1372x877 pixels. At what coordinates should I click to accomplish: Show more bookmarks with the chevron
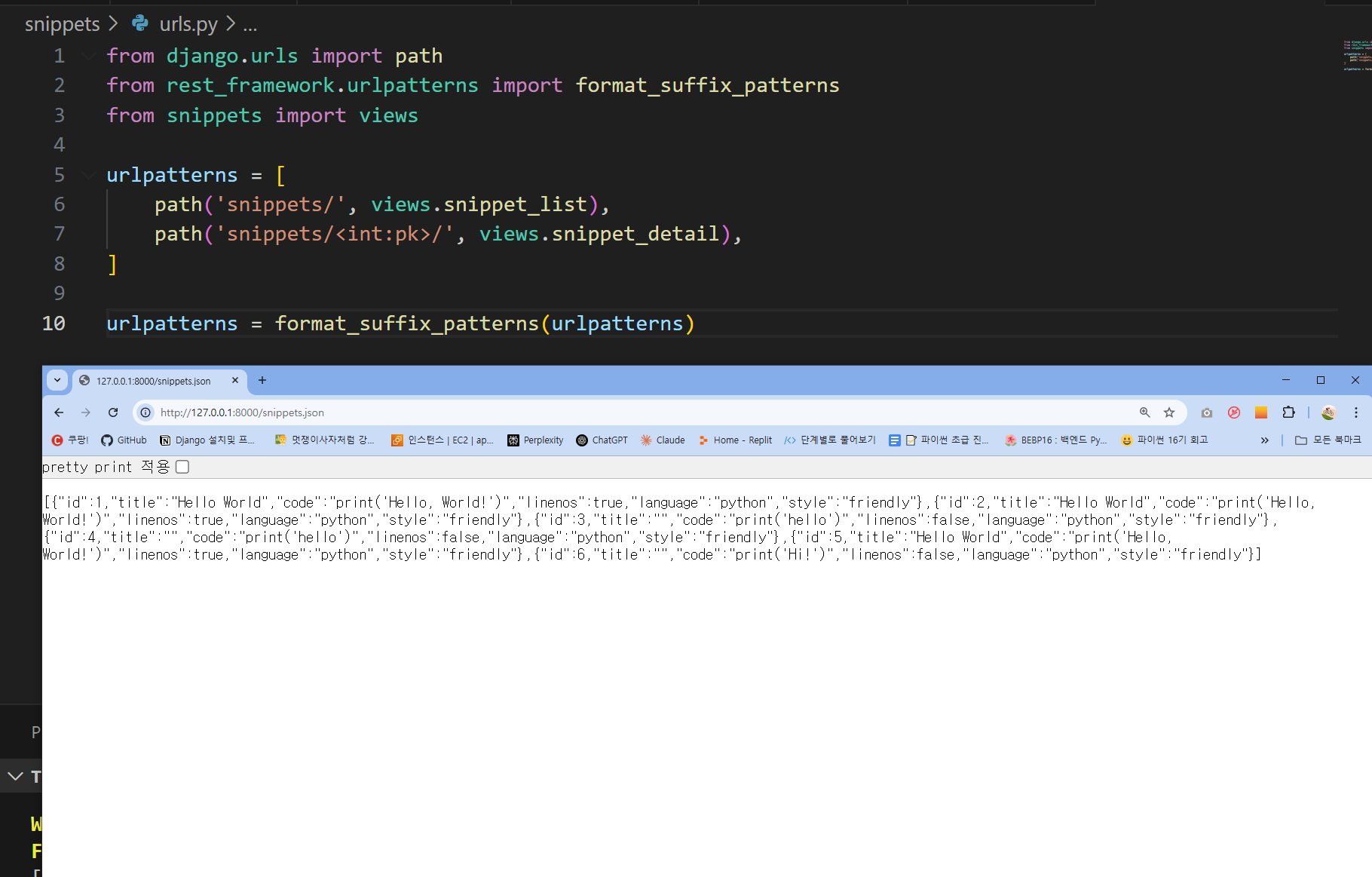click(1264, 440)
